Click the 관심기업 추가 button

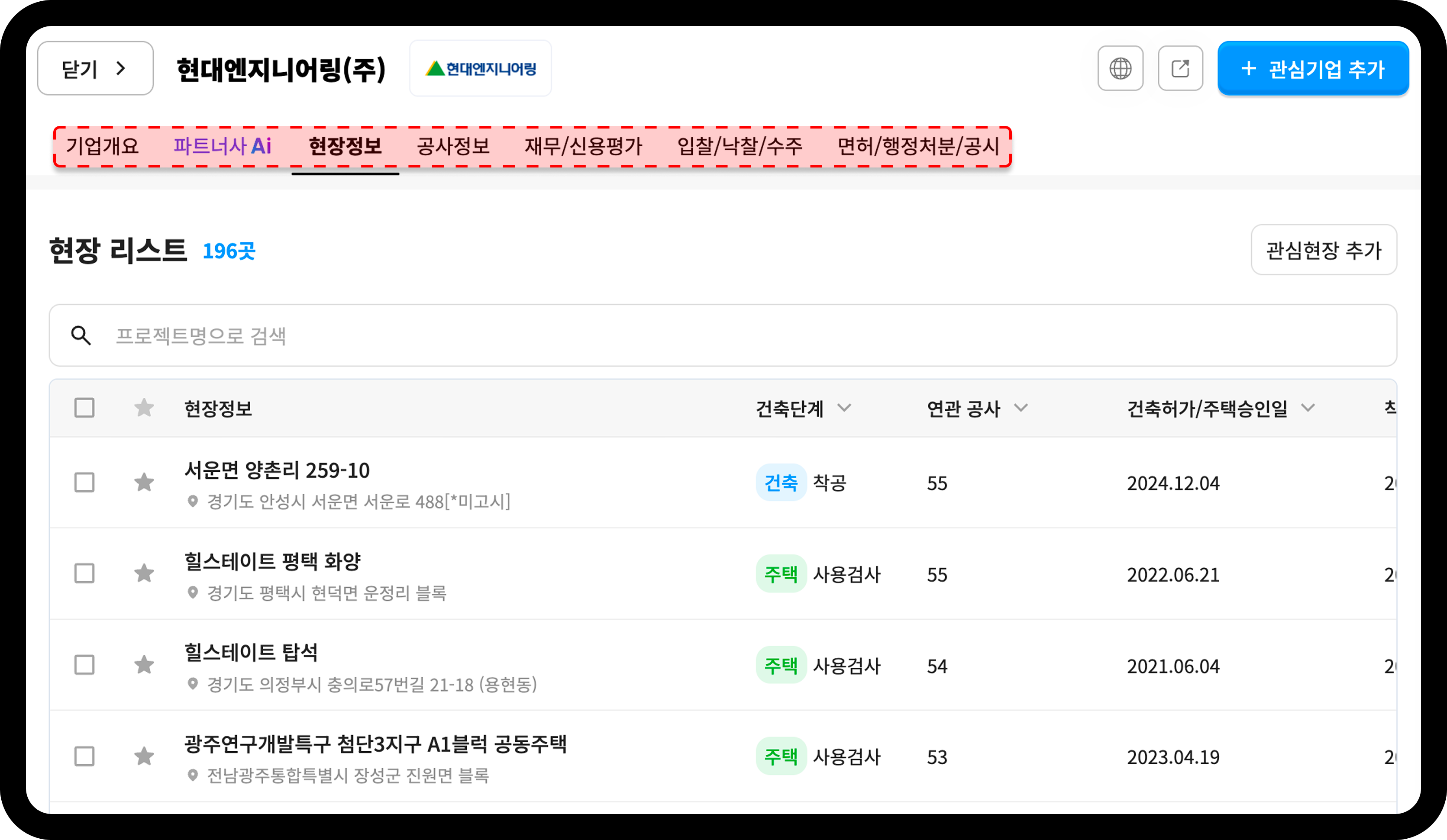(x=1313, y=68)
